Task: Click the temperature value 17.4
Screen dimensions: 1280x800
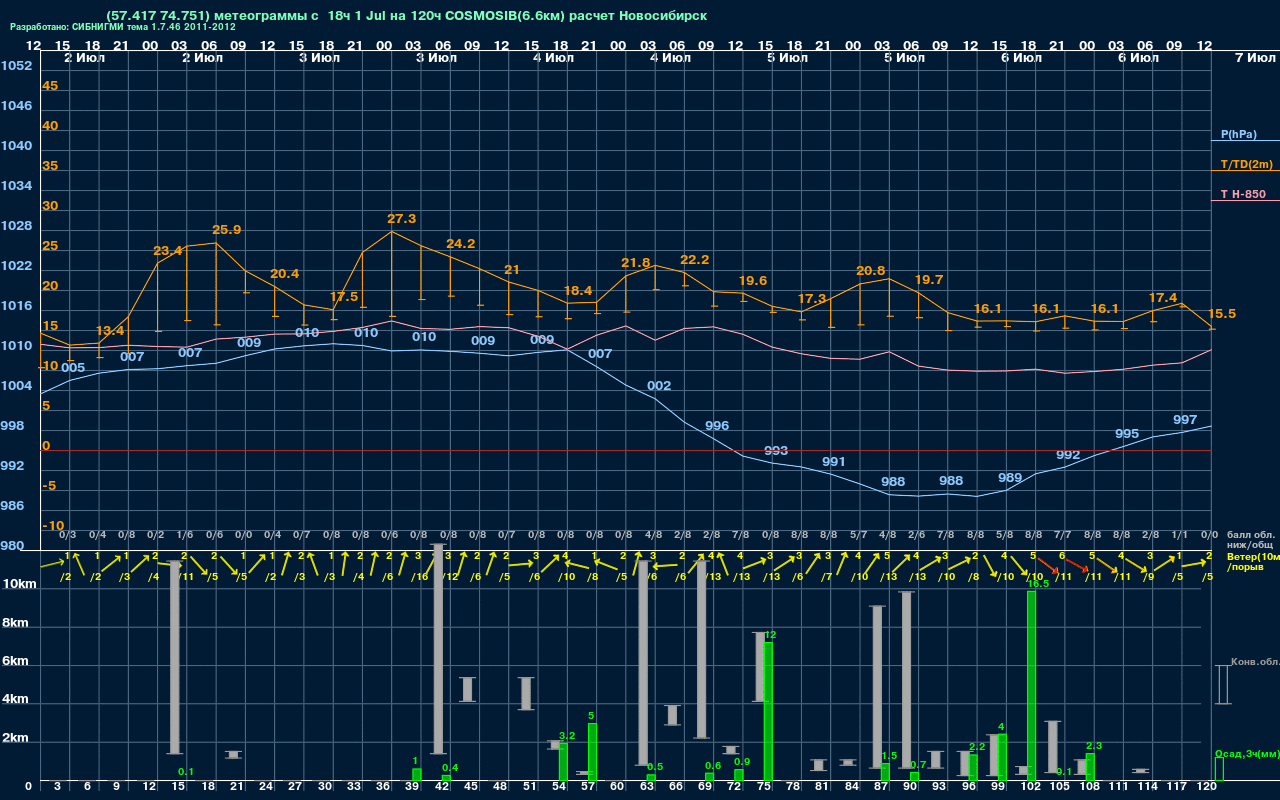Action: click(1163, 298)
